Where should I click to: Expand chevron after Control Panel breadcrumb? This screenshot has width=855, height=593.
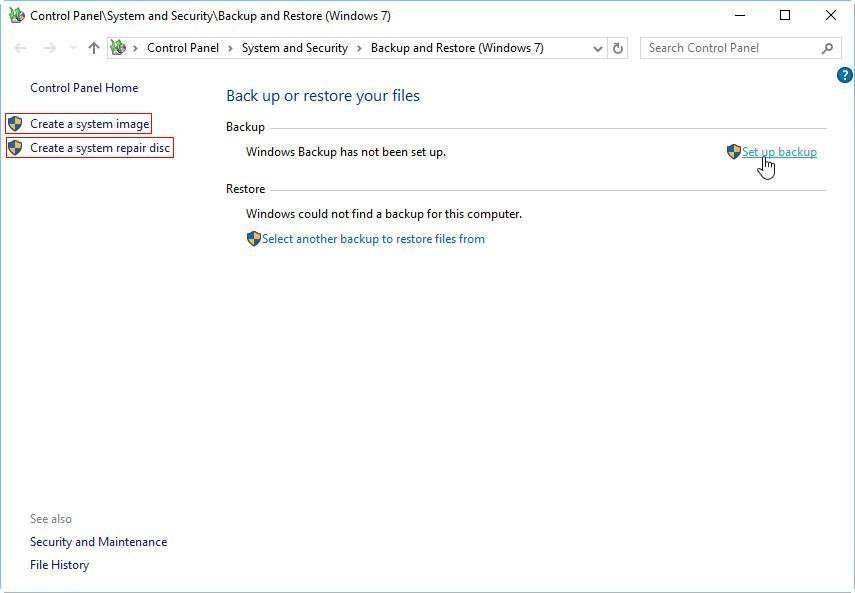[230, 49]
